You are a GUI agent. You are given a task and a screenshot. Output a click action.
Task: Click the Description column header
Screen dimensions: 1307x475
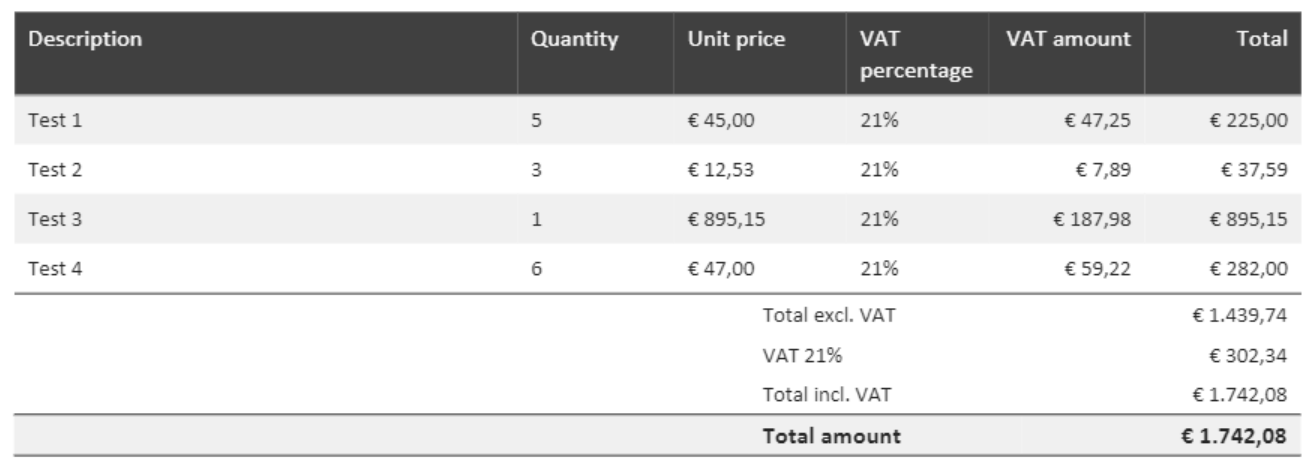[x=84, y=41]
